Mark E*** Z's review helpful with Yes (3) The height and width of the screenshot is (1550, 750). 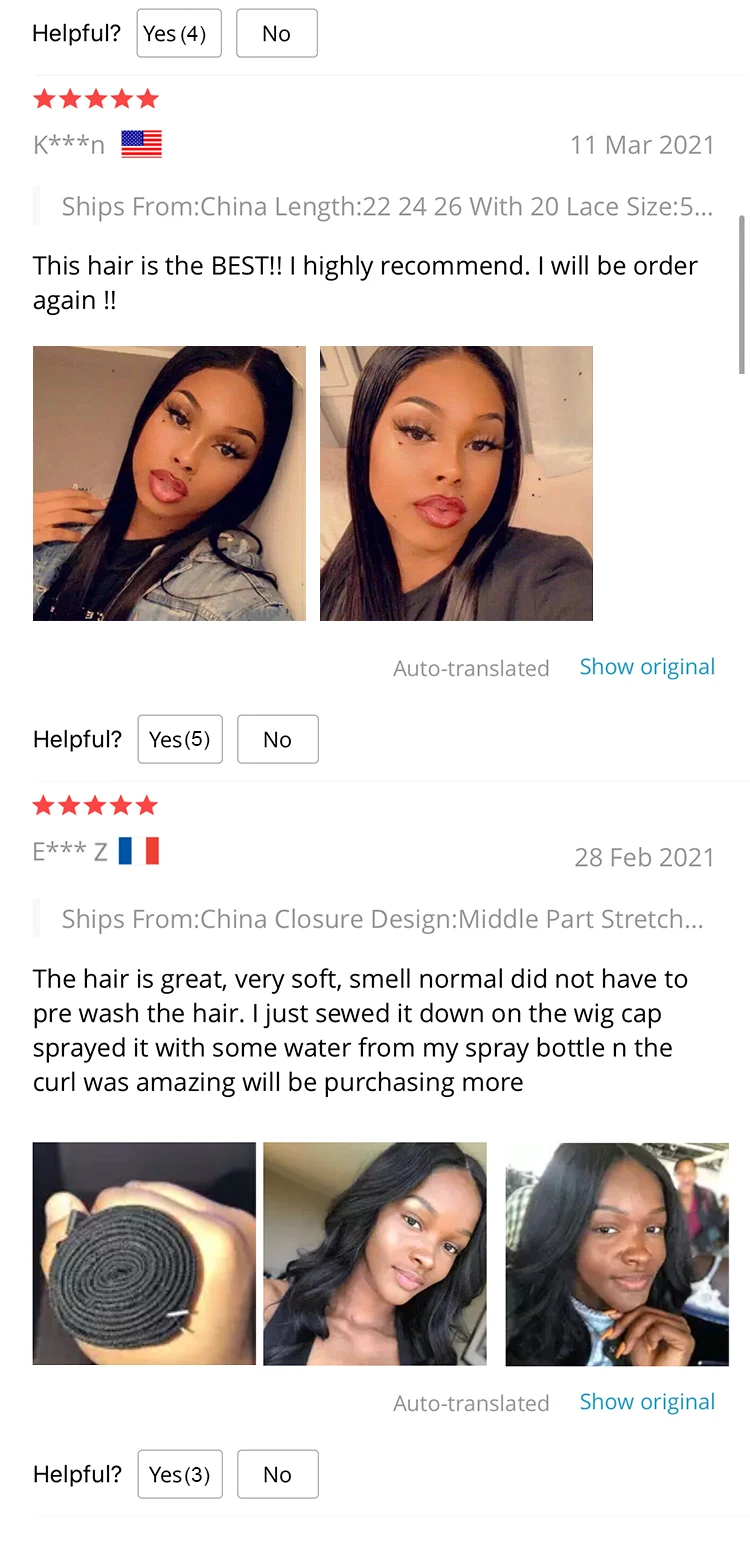coord(180,1474)
